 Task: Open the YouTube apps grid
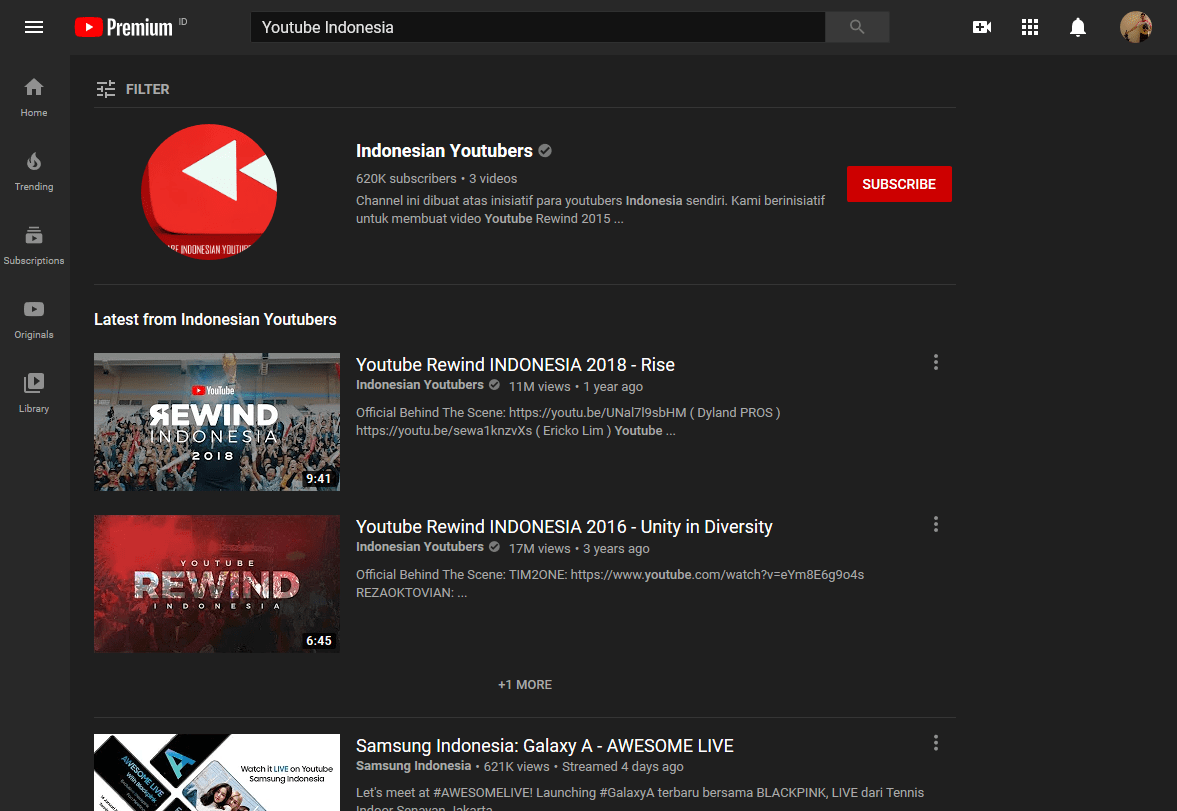(x=1030, y=27)
